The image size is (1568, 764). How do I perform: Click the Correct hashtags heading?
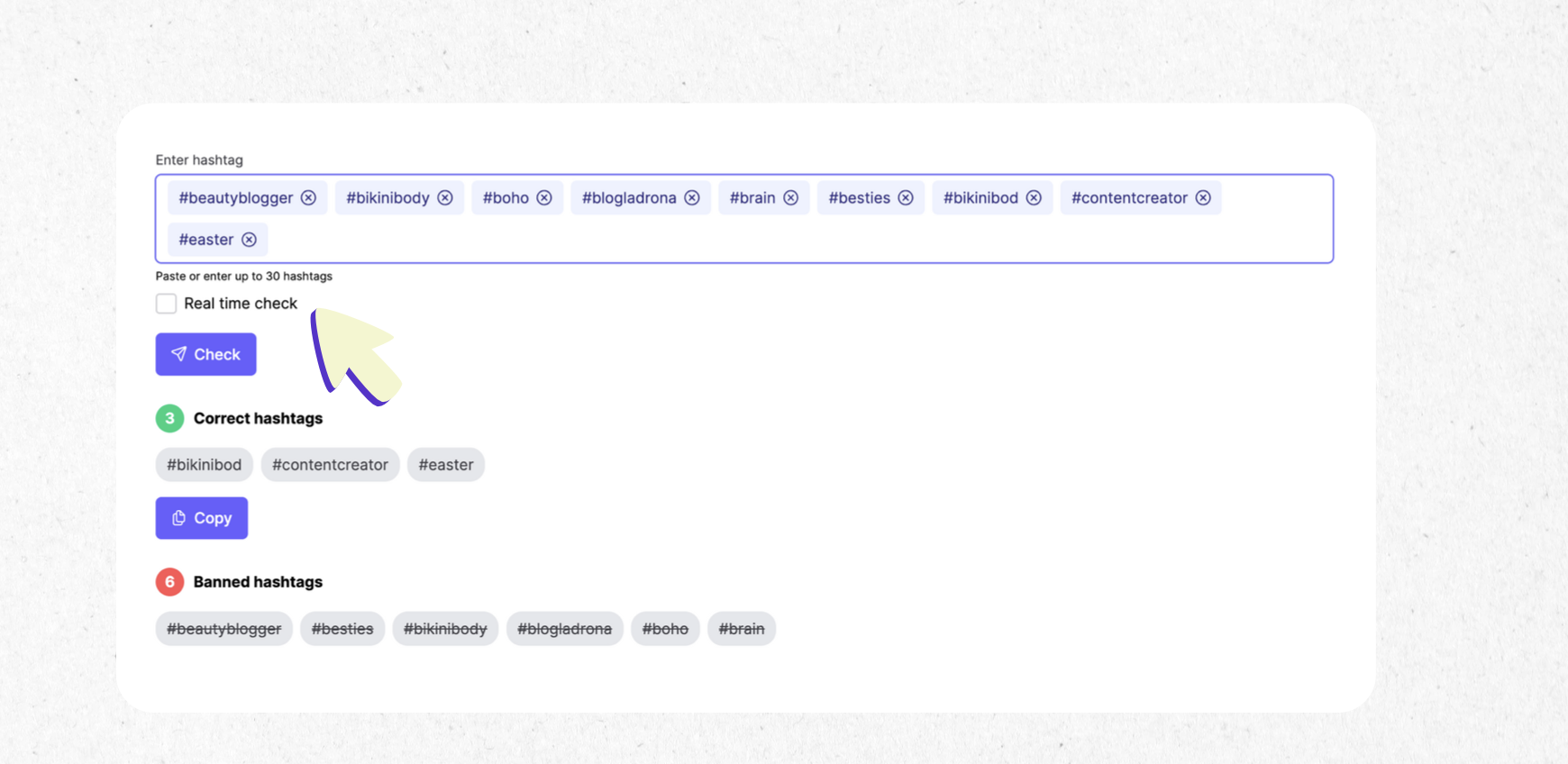[258, 418]
